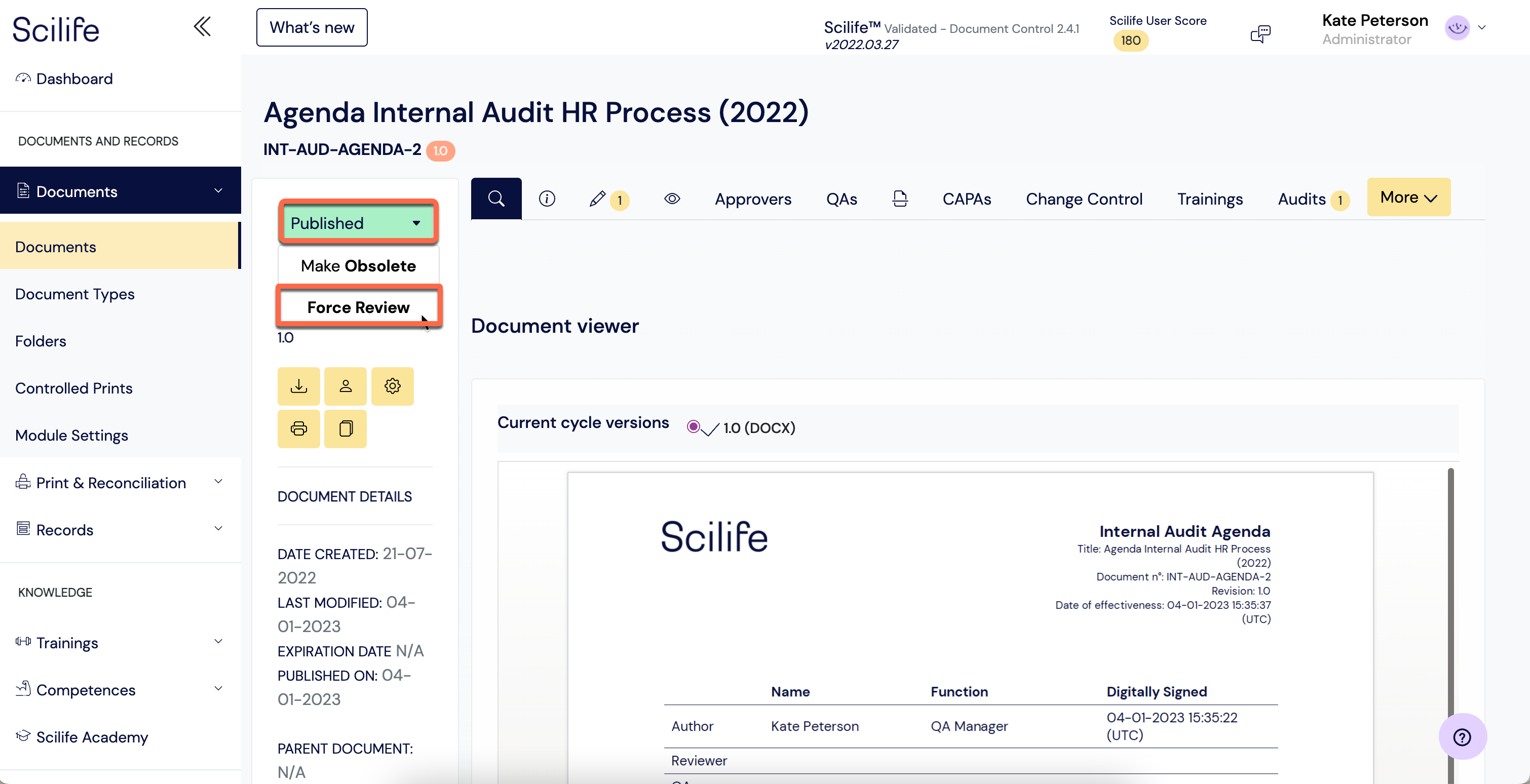The image size is (1530, 784).
Task: Switch to the Approvers tab
Action: pos(753,199)
